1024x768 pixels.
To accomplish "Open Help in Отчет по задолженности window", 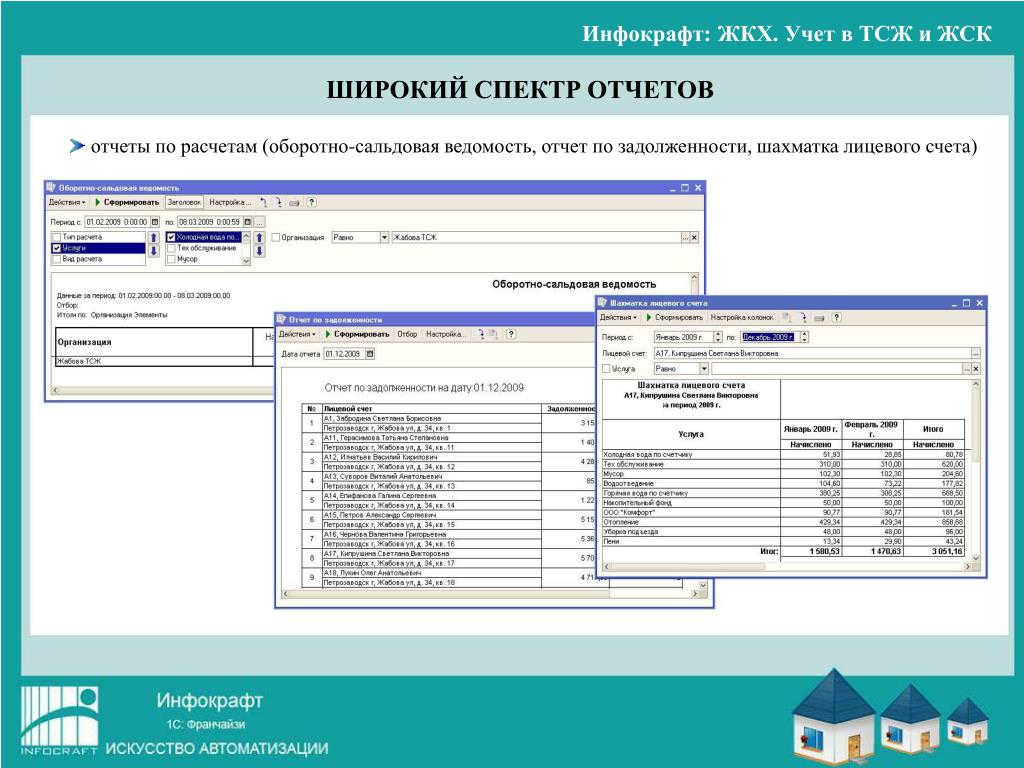I will pos(511,334).
